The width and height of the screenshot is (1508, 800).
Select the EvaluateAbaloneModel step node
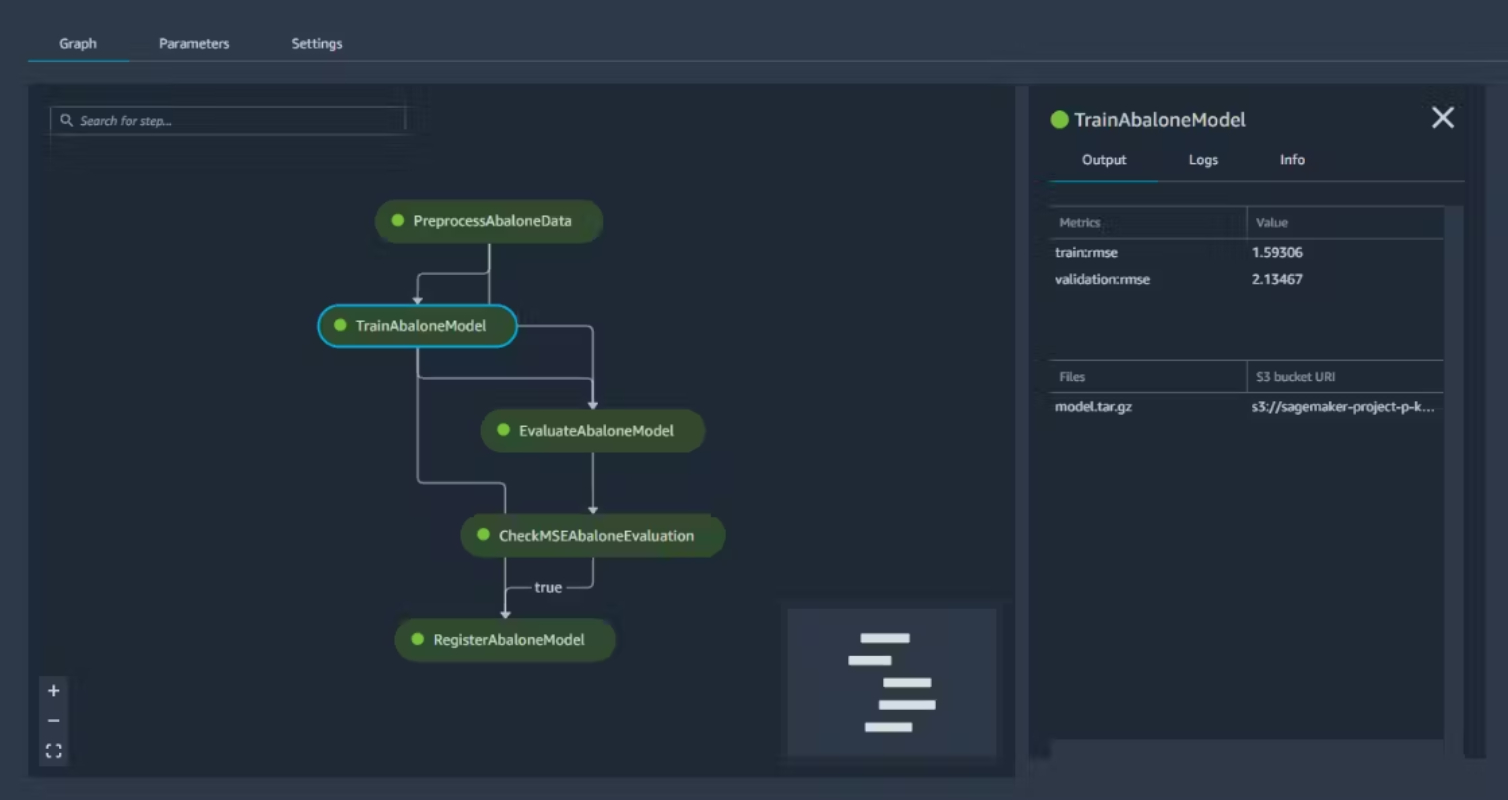coord(593,431)
